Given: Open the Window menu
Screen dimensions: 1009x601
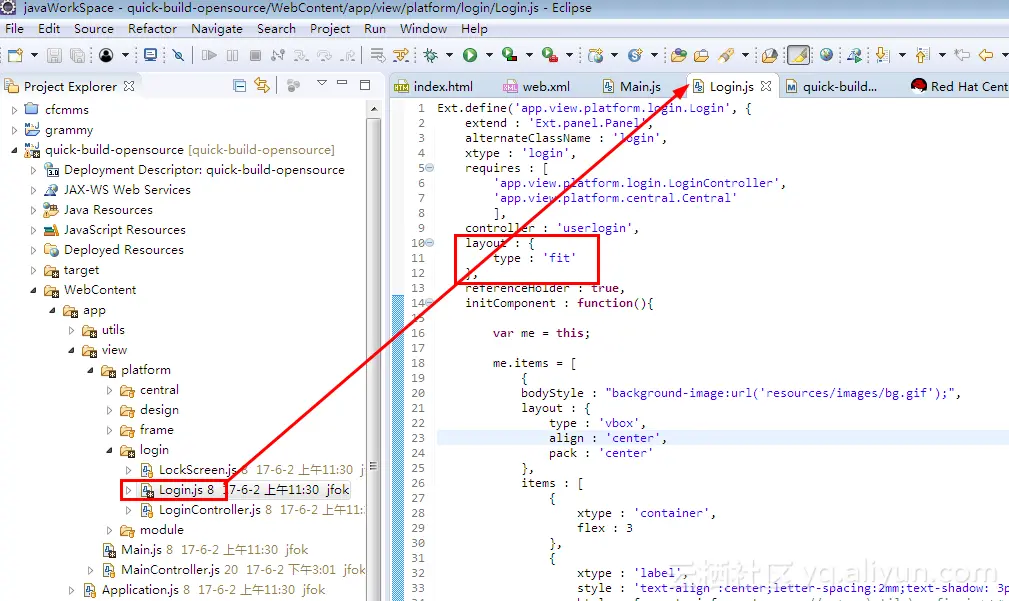Looking at the screenshot, I should pos(423,29).
